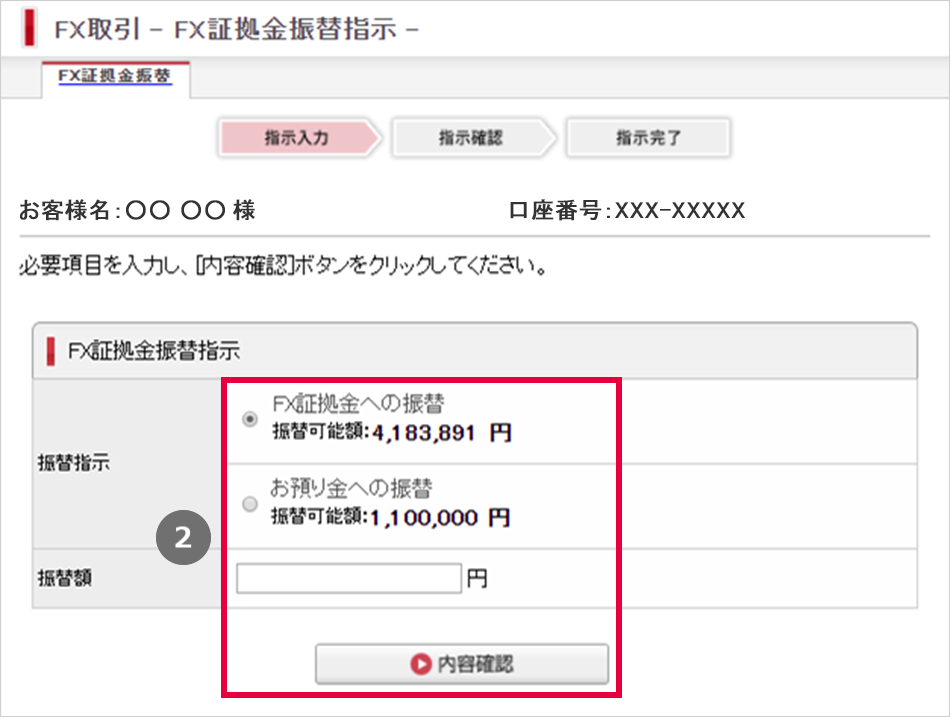Open the FX証拠金振替 tab

tap(115, 77)
